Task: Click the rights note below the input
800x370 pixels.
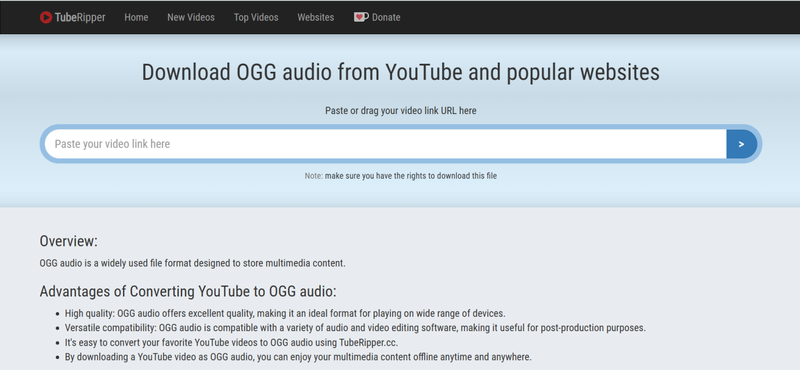Action: tap(401, 176)
